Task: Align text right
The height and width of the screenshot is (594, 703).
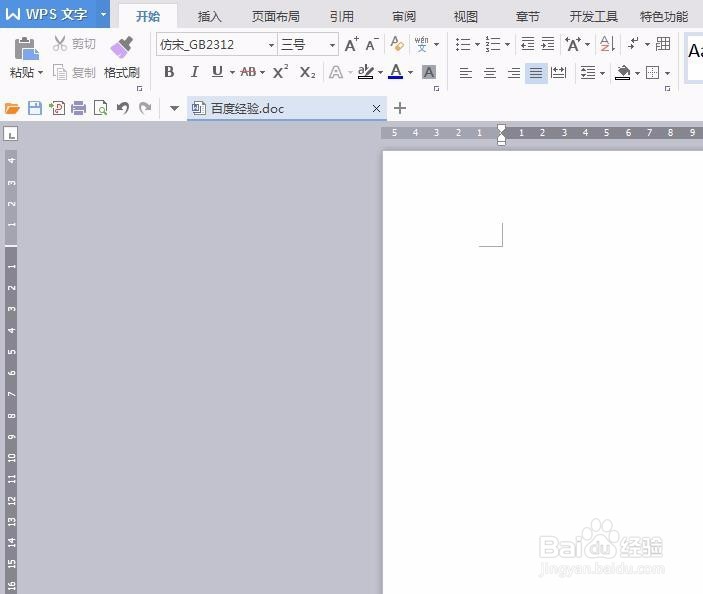Action: [514, 73]
